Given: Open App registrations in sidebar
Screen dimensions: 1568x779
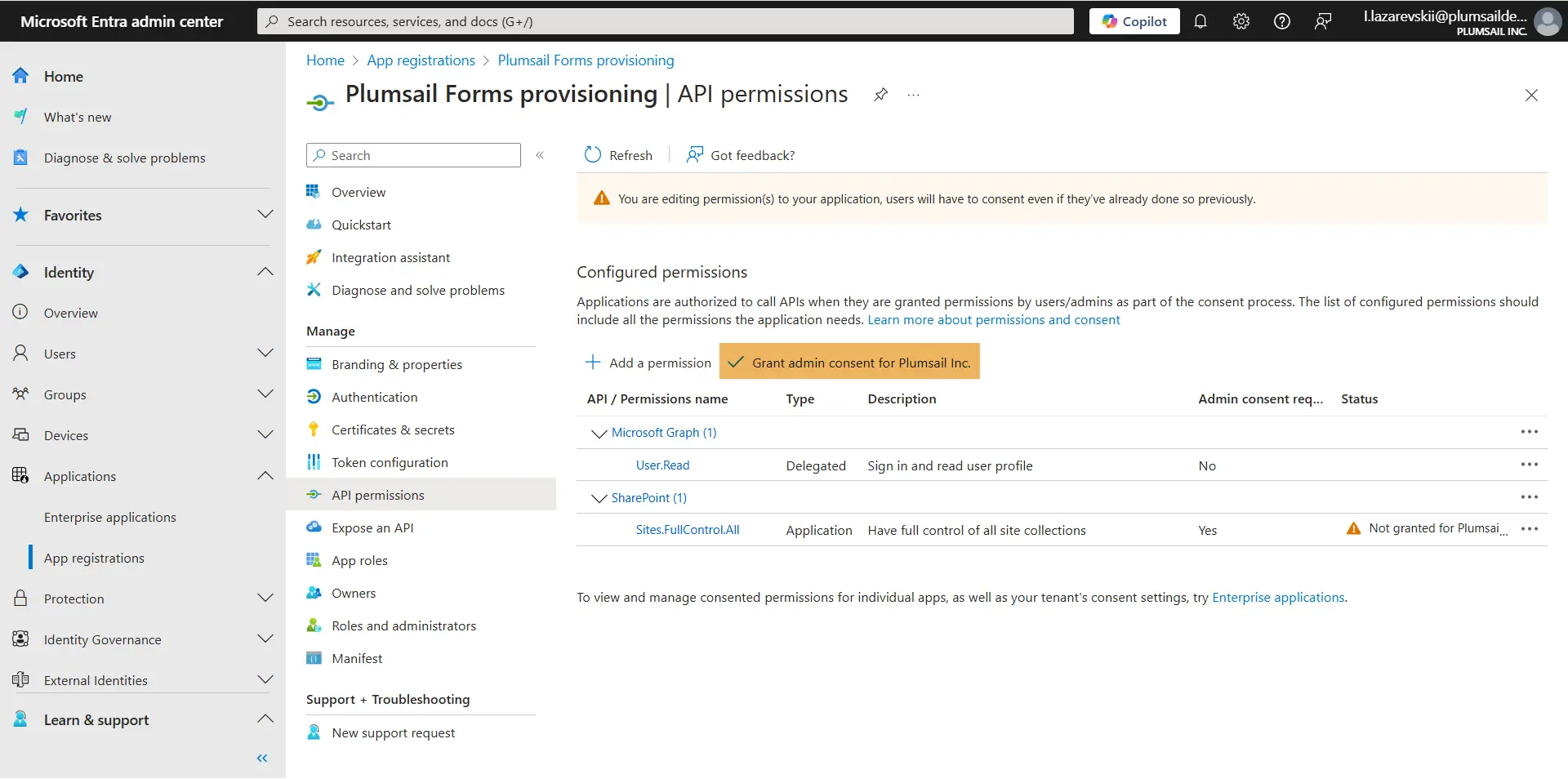Looking at the screenshot, I should click(94, 558).
